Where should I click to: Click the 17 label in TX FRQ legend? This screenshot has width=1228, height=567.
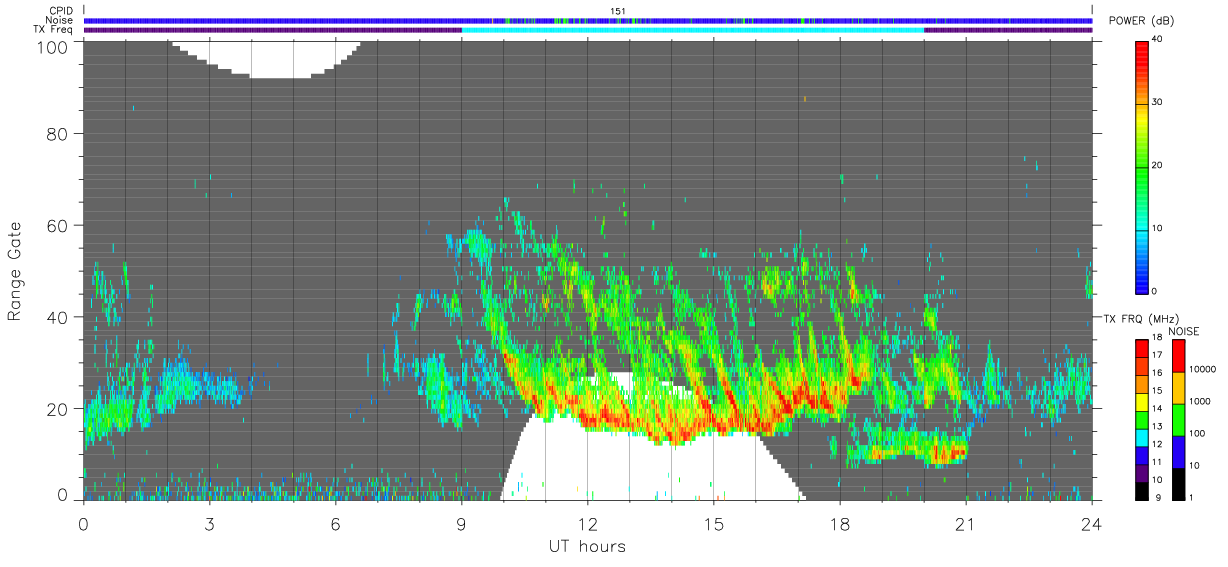[1157, 355]
